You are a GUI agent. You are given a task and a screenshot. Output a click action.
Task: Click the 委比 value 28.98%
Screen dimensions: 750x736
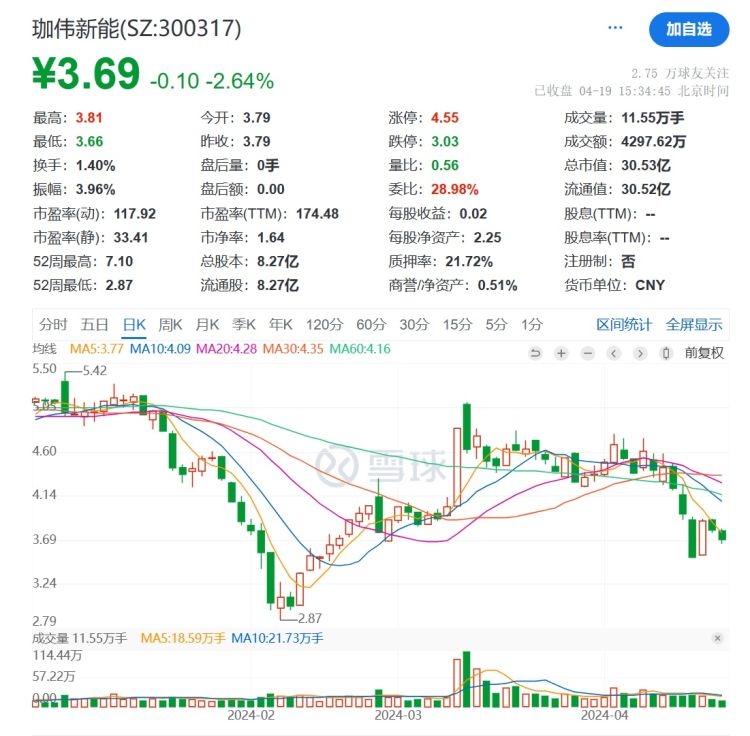[x=455, y=189]
